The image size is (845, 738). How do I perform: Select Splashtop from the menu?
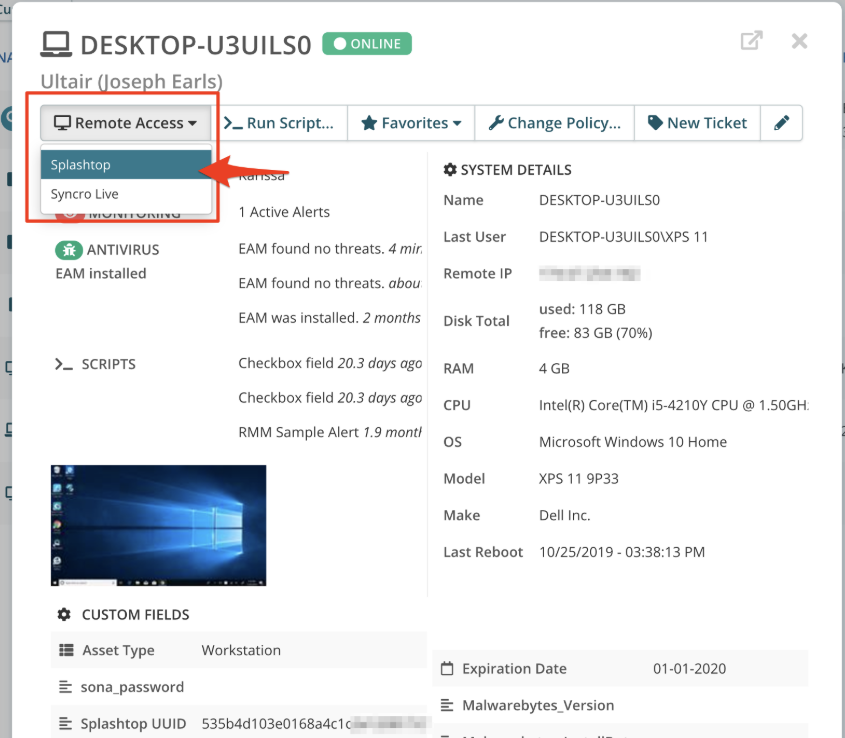coord(126,164)
